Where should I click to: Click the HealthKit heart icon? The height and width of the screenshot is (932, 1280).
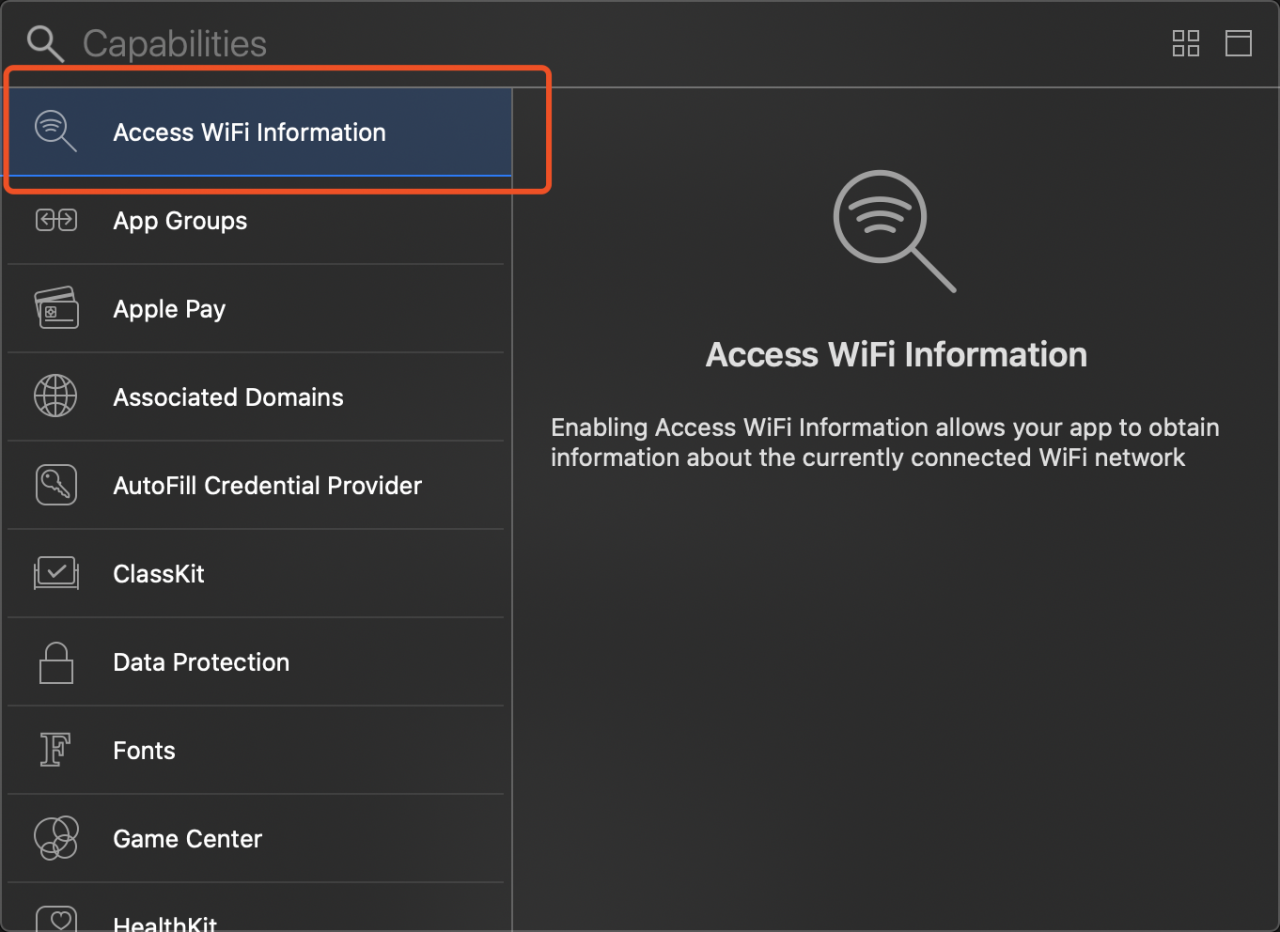(56, 919)
